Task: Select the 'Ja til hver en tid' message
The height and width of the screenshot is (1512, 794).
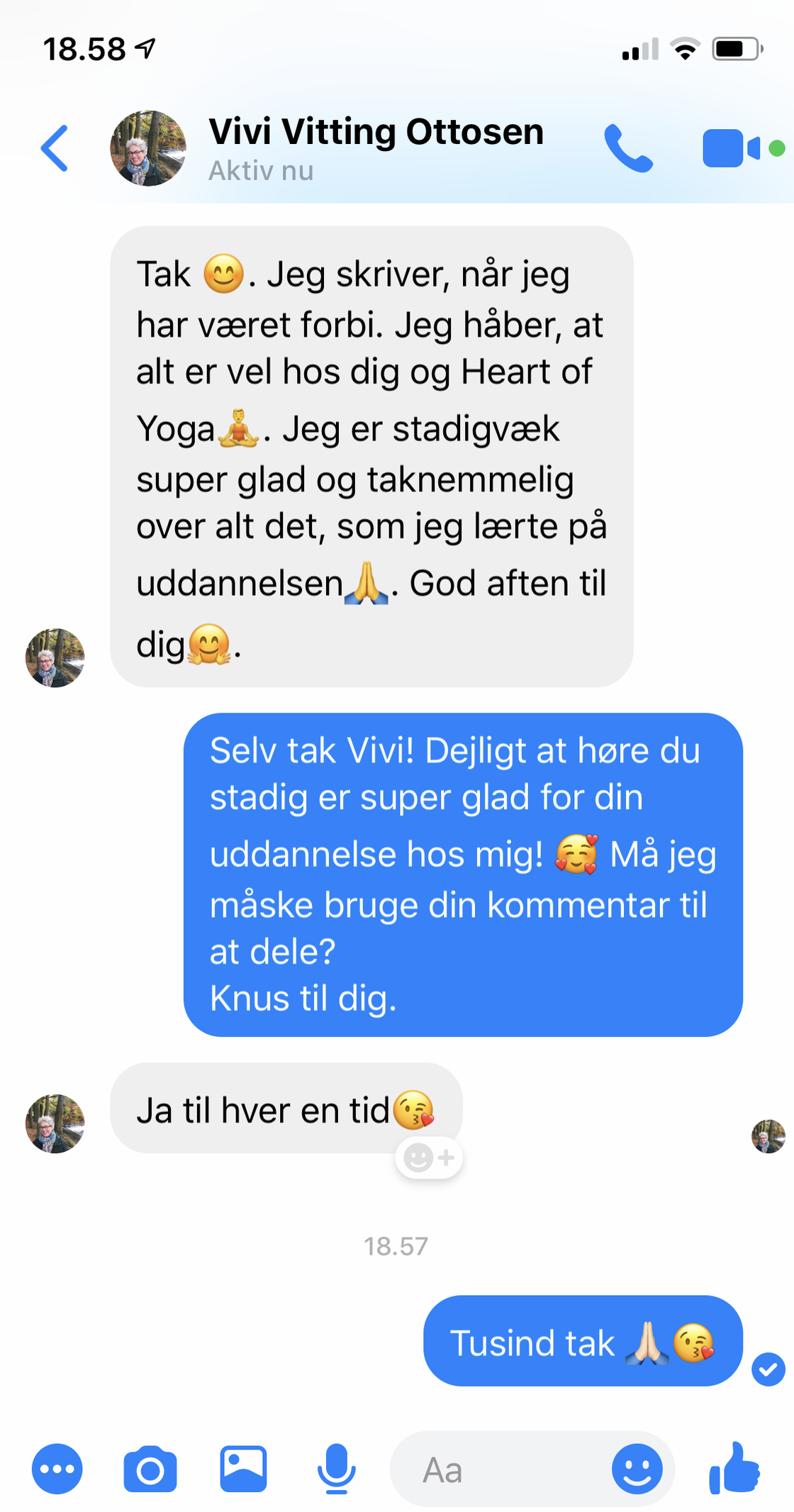Action: [x=286, y=1108]
